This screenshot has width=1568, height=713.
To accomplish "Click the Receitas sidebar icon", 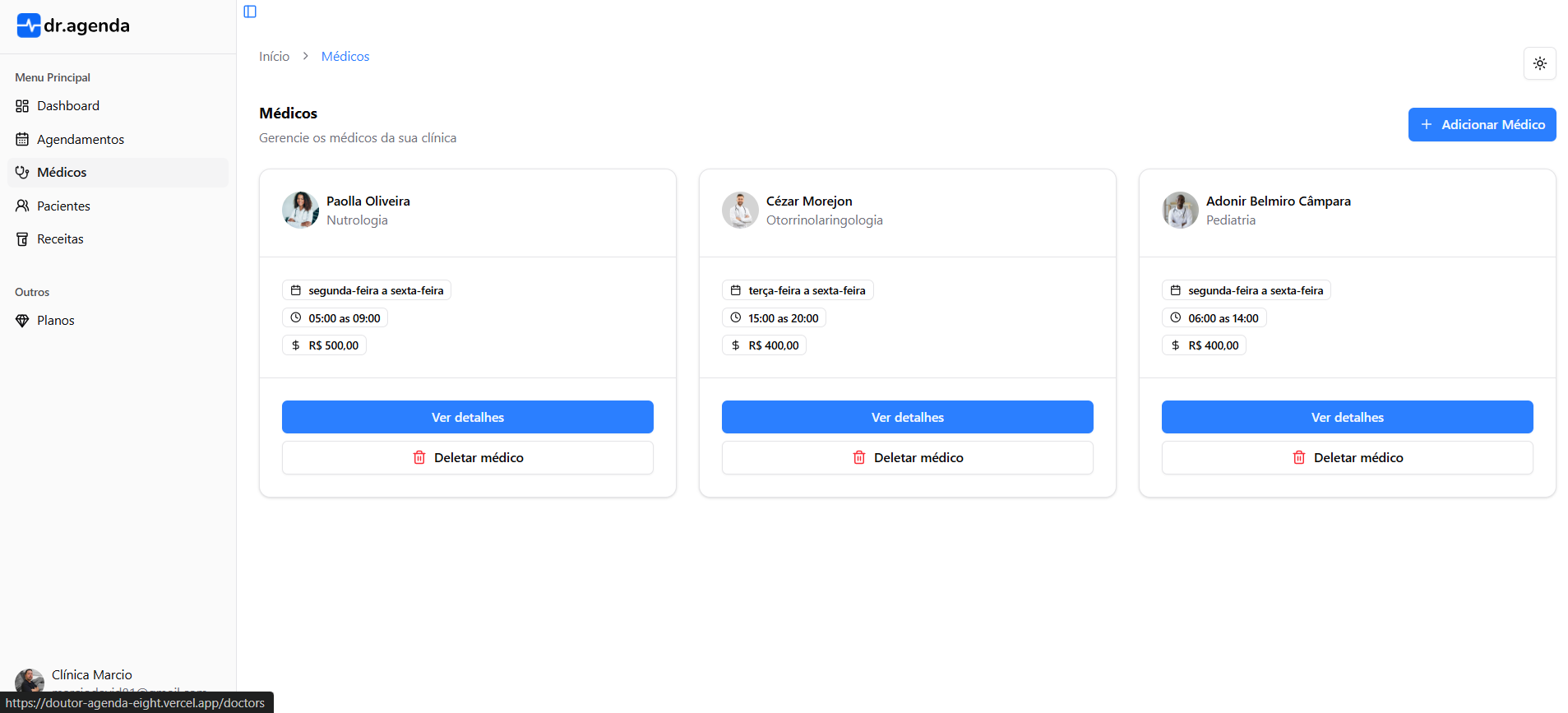I will pos(22,239).
